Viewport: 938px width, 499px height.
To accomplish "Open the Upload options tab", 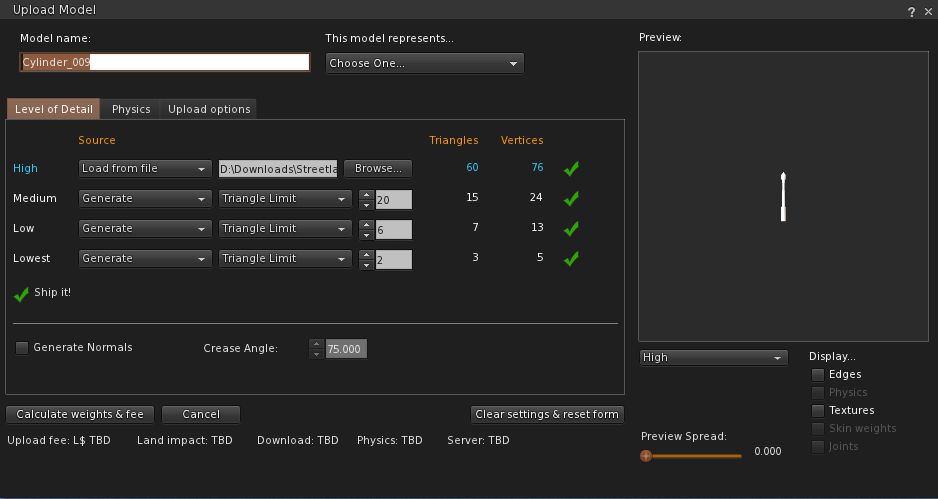I will tap(209, 109).
